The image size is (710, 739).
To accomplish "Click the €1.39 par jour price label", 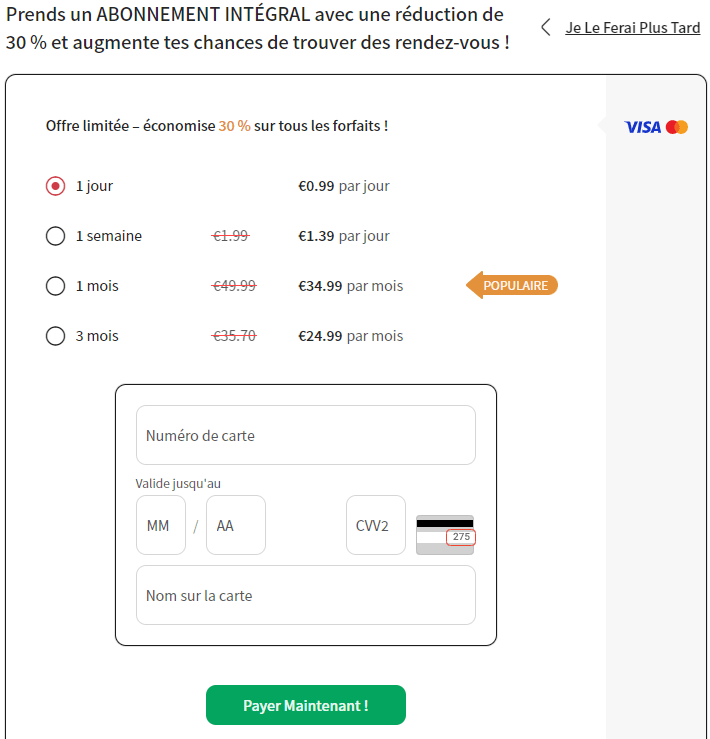I will (344, 236).
